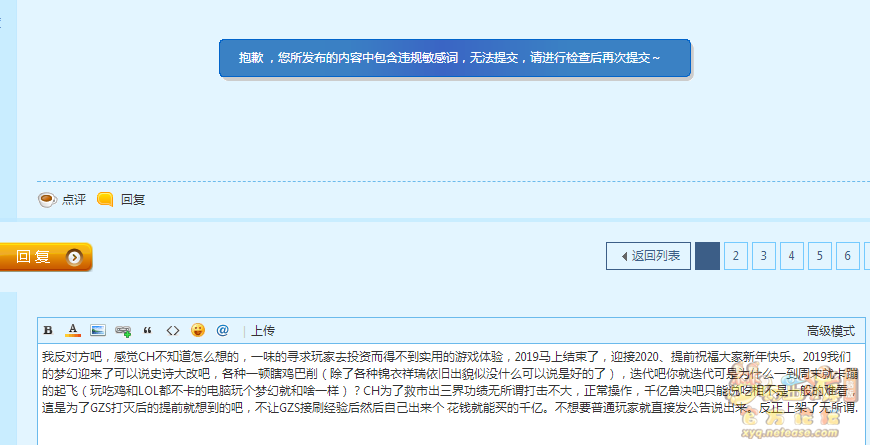
Task: Go to page 6
Action: pos(847,256)
